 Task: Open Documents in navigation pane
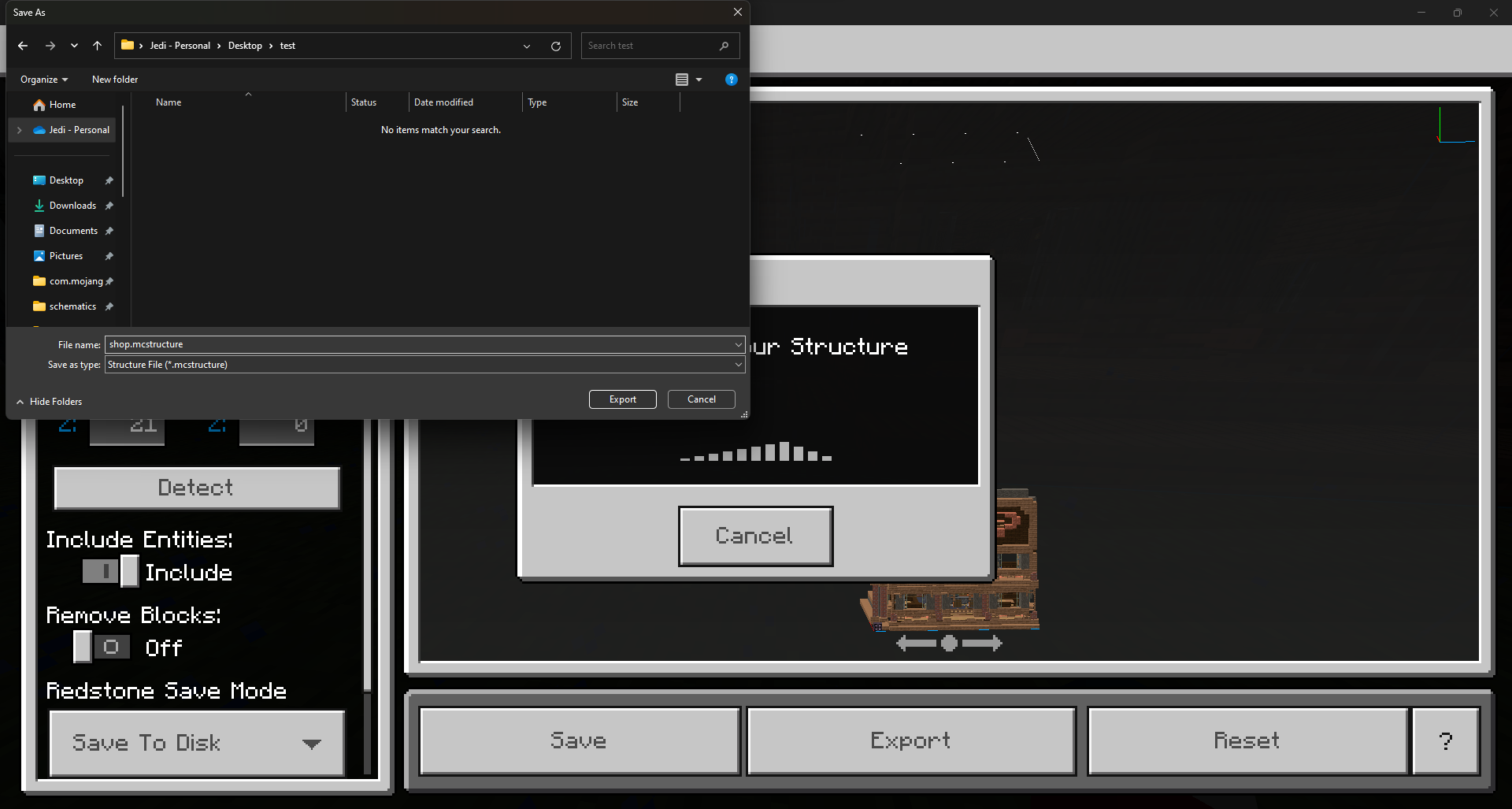click(73, 231)
